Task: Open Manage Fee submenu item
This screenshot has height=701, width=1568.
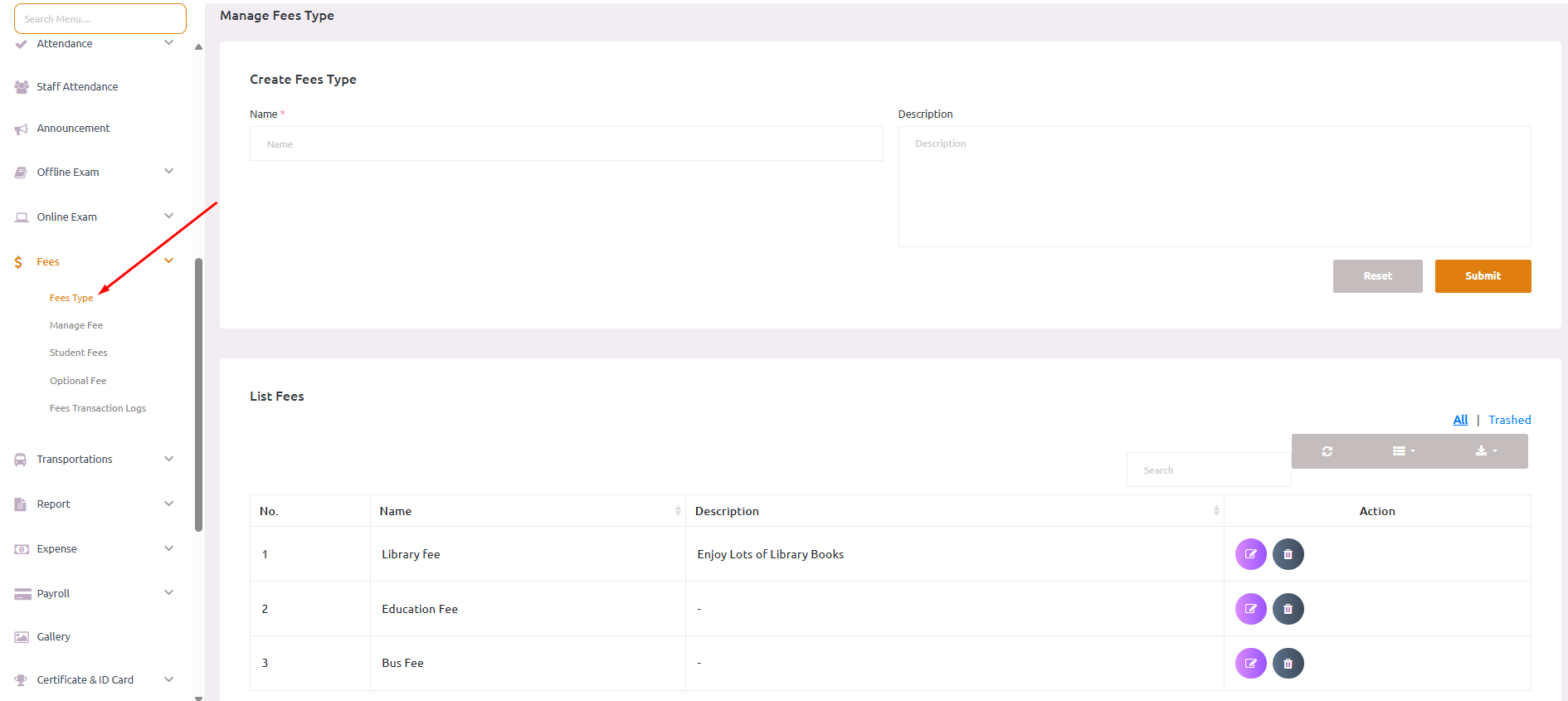Action: (76, 325)
